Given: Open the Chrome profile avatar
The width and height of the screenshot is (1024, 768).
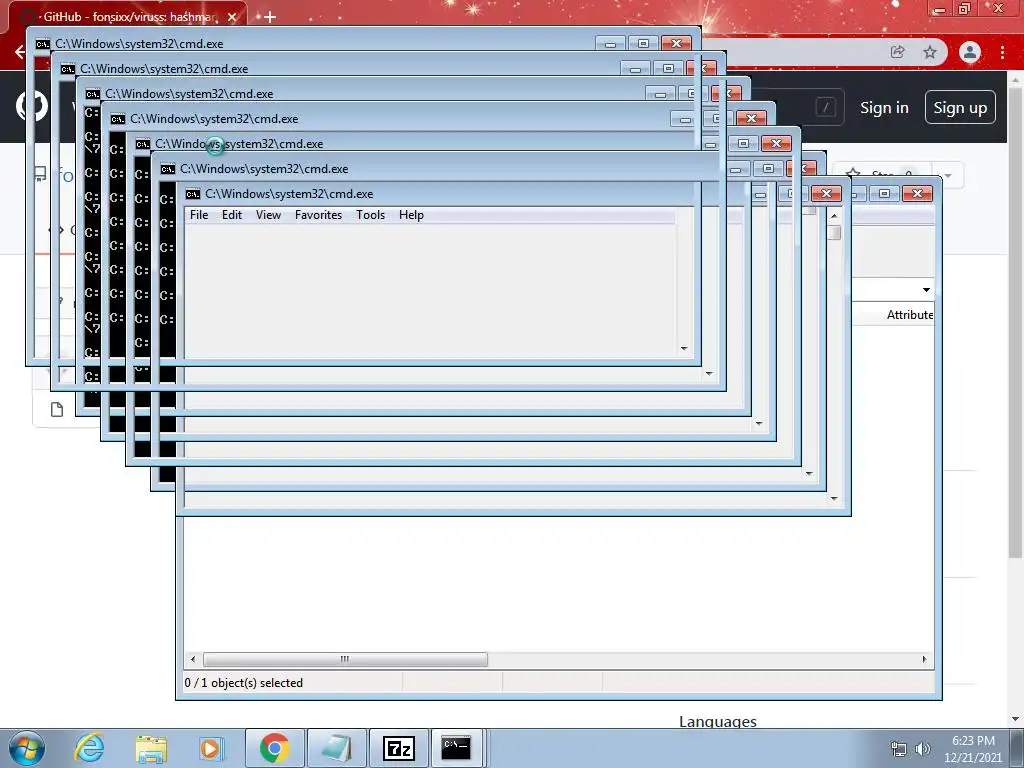Looking at the screenshot, I should click(970, 52).
